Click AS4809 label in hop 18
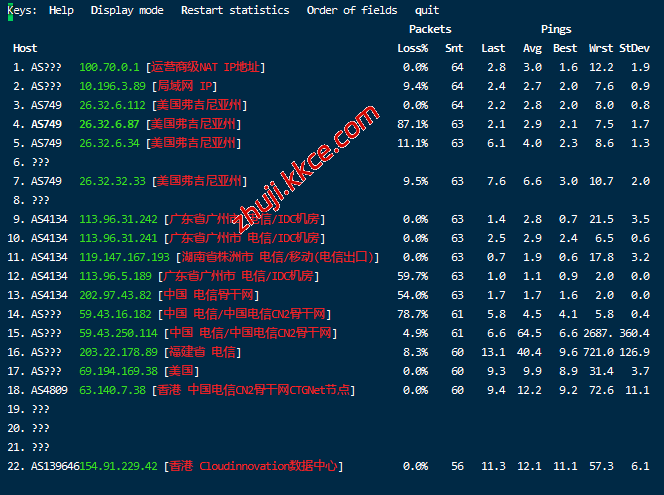This screenshot has height=495, width=664. [x=49, y=390]
